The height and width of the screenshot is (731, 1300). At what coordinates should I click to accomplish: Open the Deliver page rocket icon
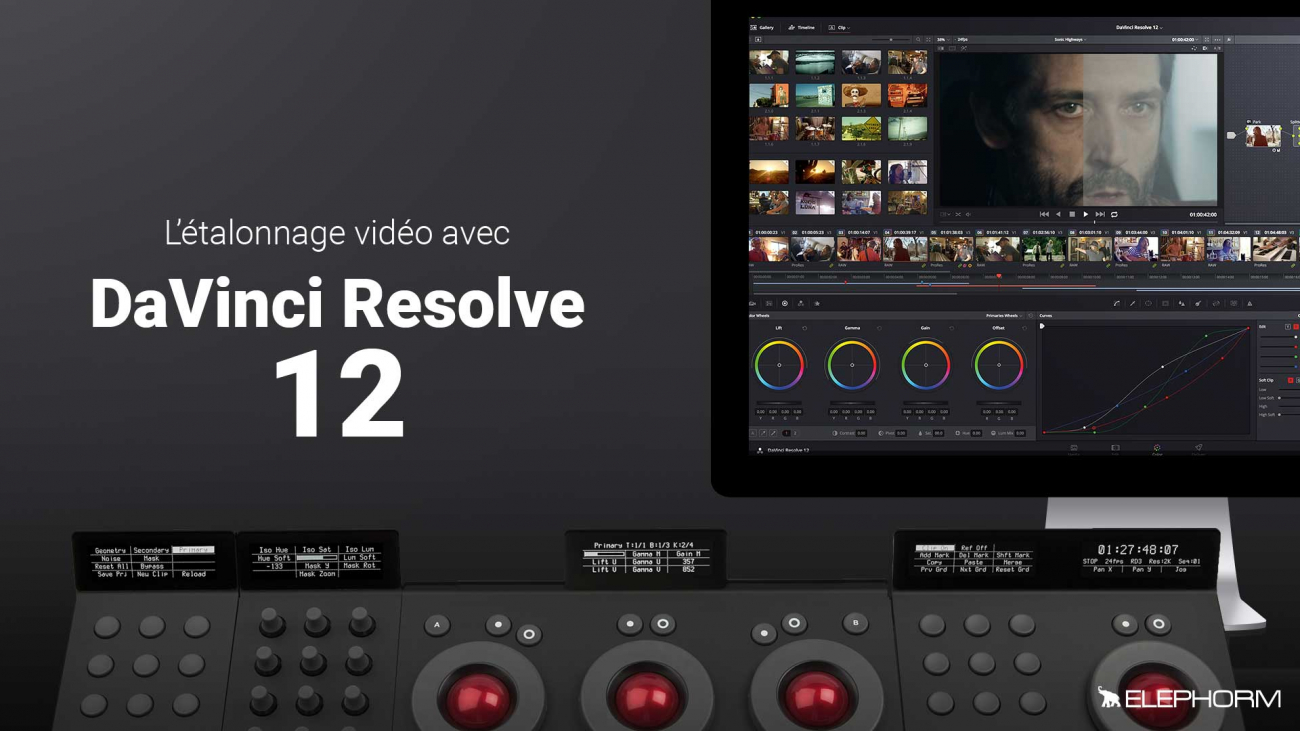[x=1198, y=449]
